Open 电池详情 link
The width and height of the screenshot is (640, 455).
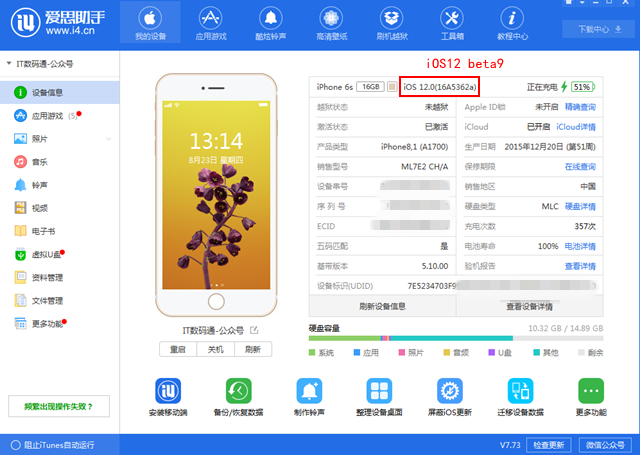click(x=580, y=246)
